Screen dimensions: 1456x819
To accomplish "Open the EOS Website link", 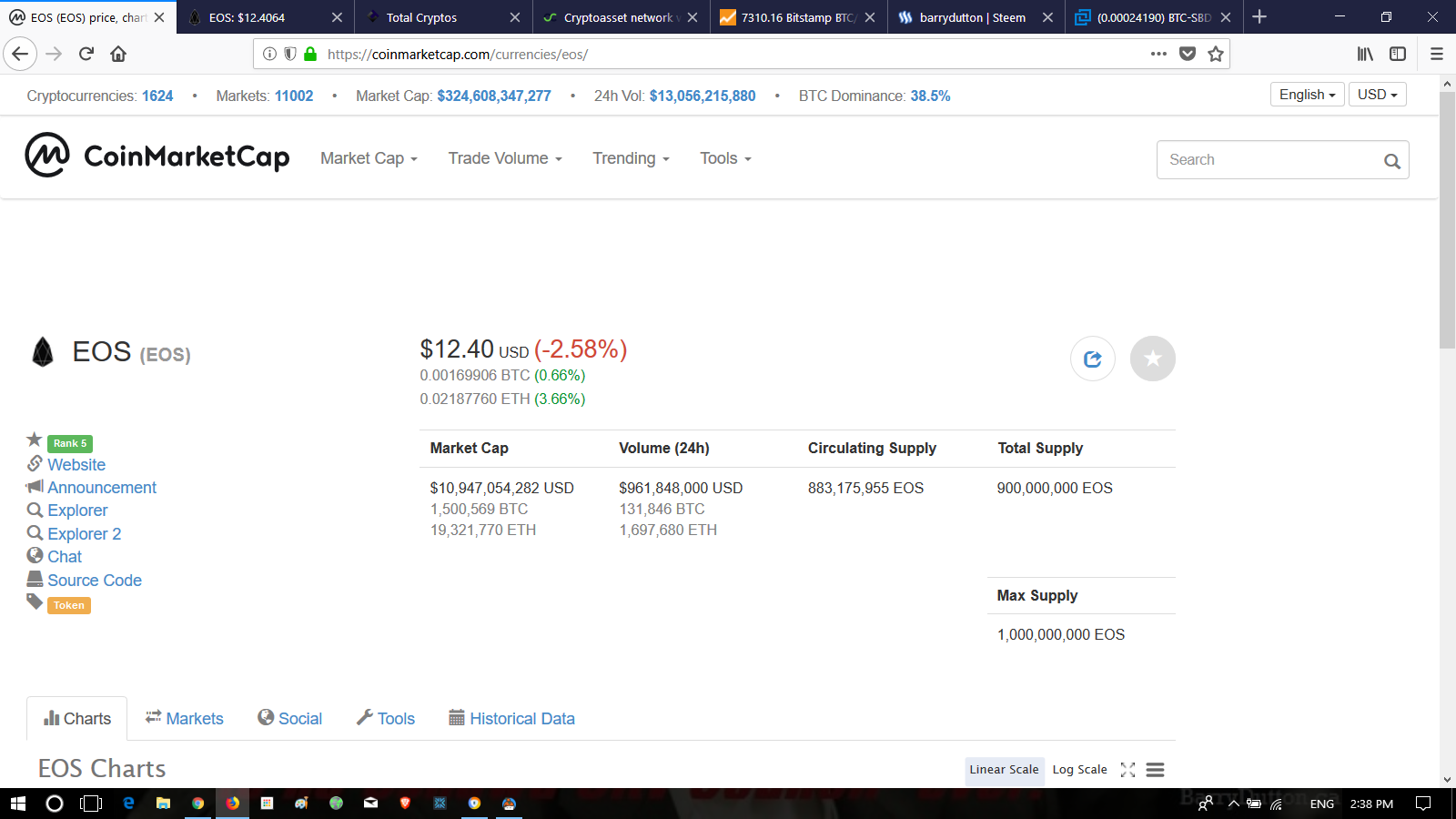I will [x=76, y=465].
